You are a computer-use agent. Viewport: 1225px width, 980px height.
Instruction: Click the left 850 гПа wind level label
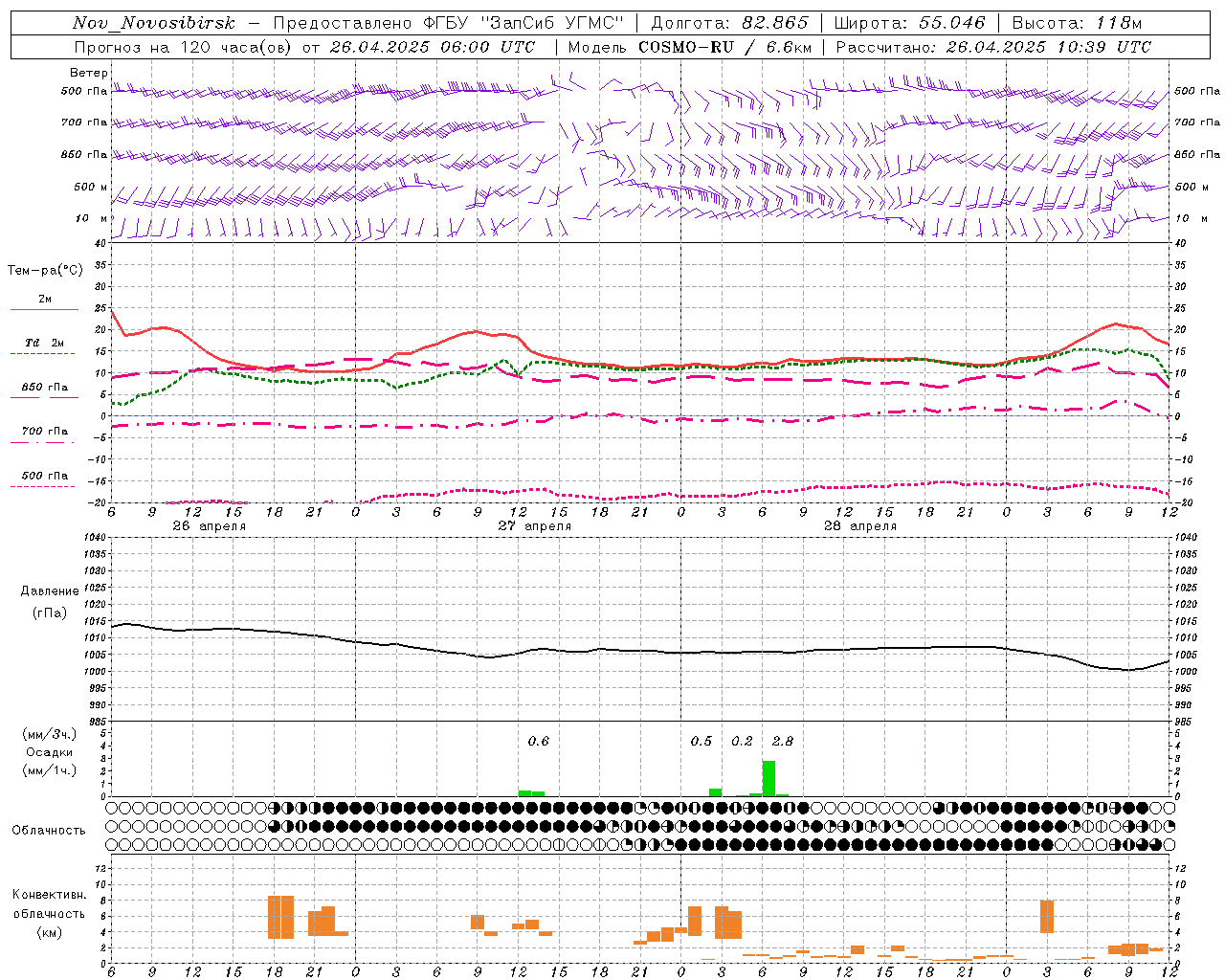[84, 154]
